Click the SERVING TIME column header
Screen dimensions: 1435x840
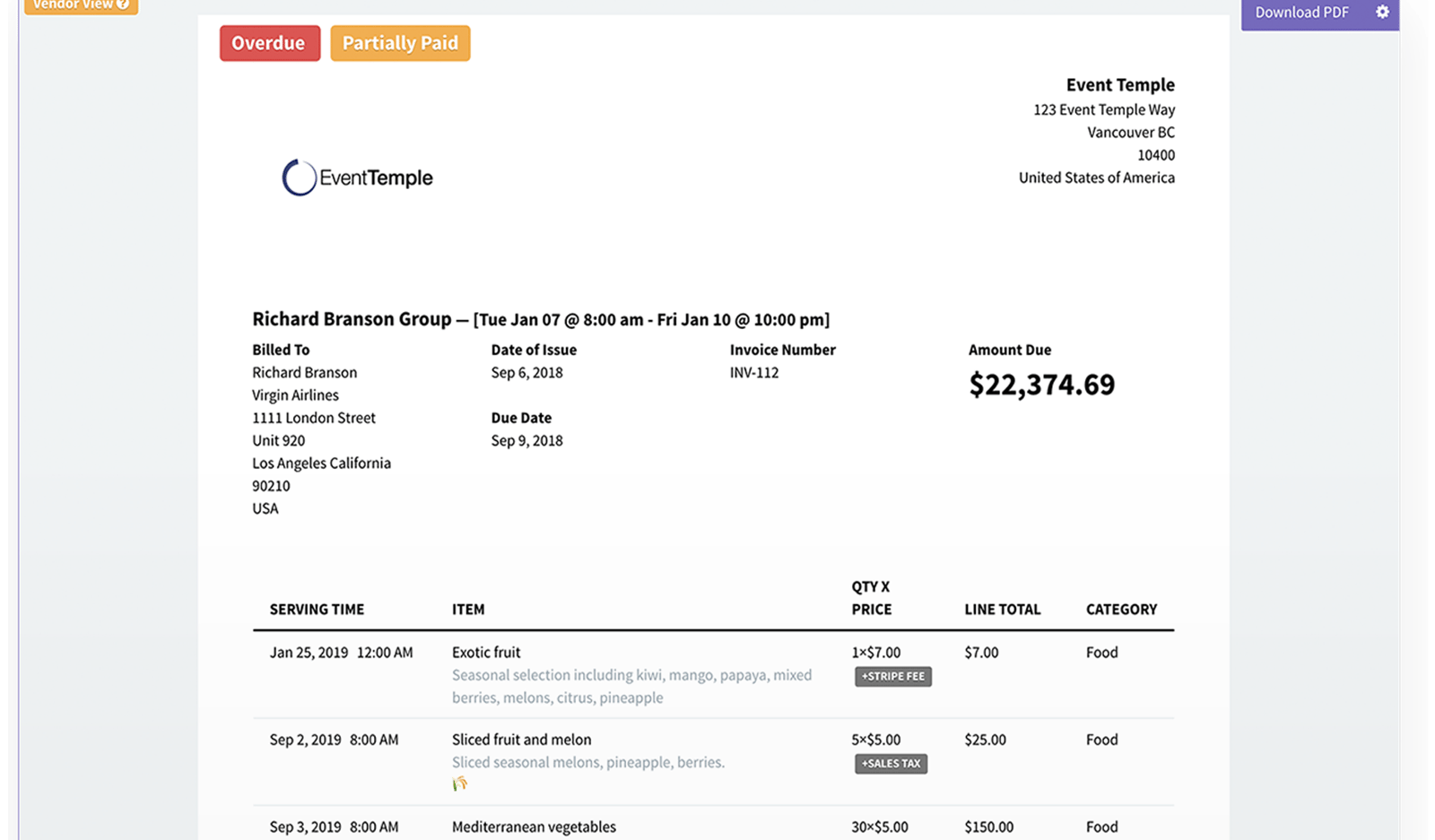point(317,610)
